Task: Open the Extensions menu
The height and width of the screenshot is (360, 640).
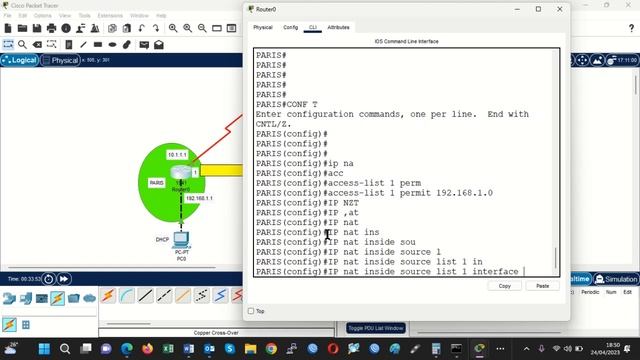Action: [x=110, y=16]
